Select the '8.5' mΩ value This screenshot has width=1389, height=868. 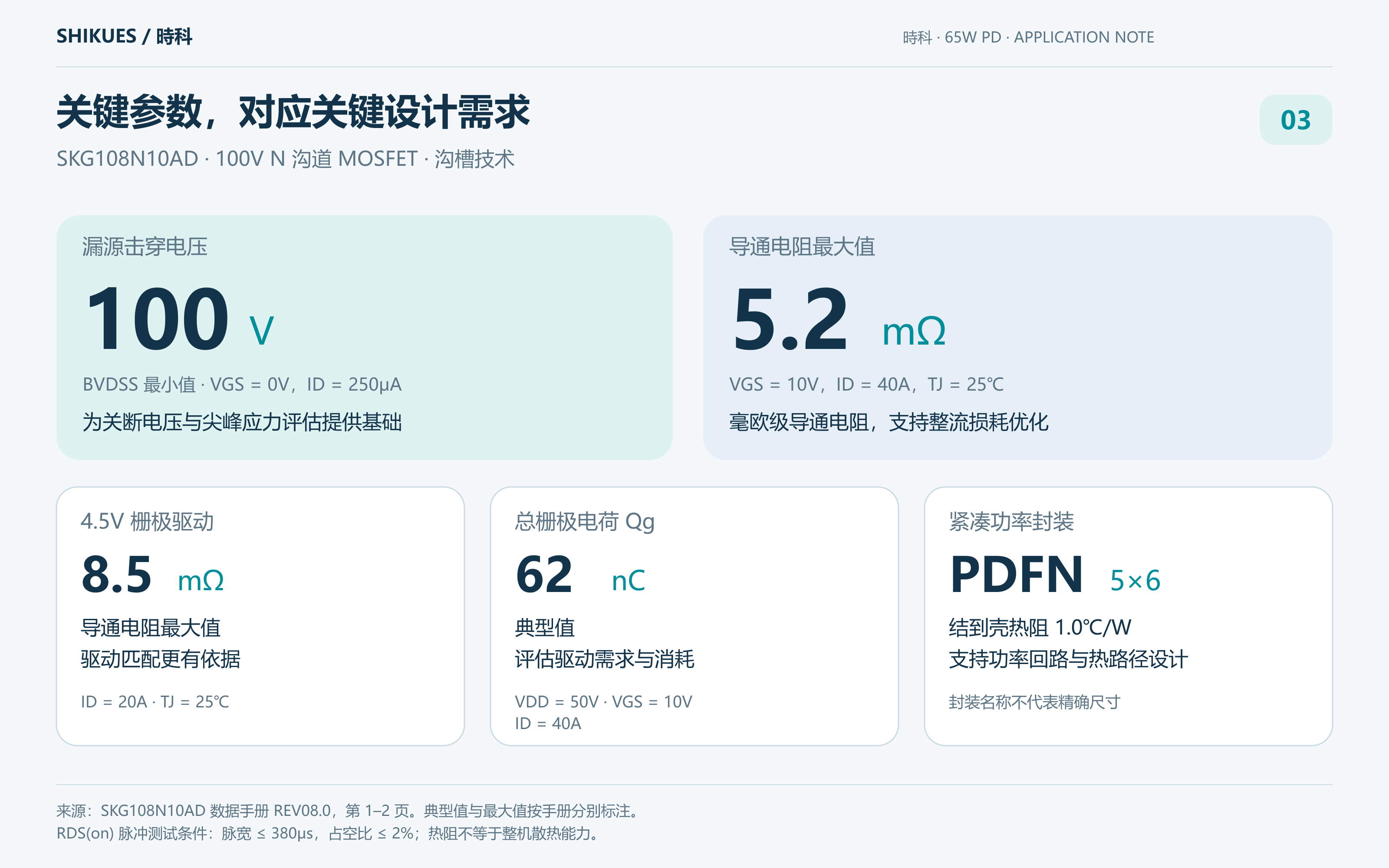[116, 574]
